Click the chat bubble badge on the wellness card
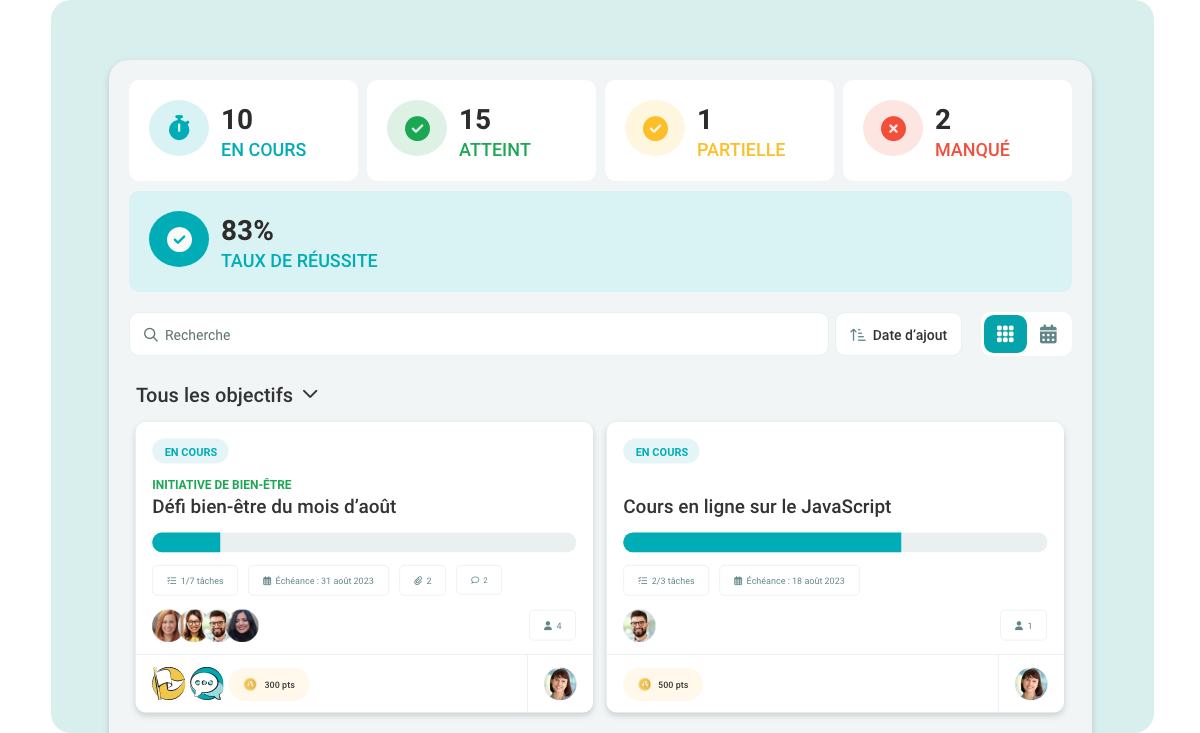This screenshot has height=733, width=1200. [x=207, y=684]
